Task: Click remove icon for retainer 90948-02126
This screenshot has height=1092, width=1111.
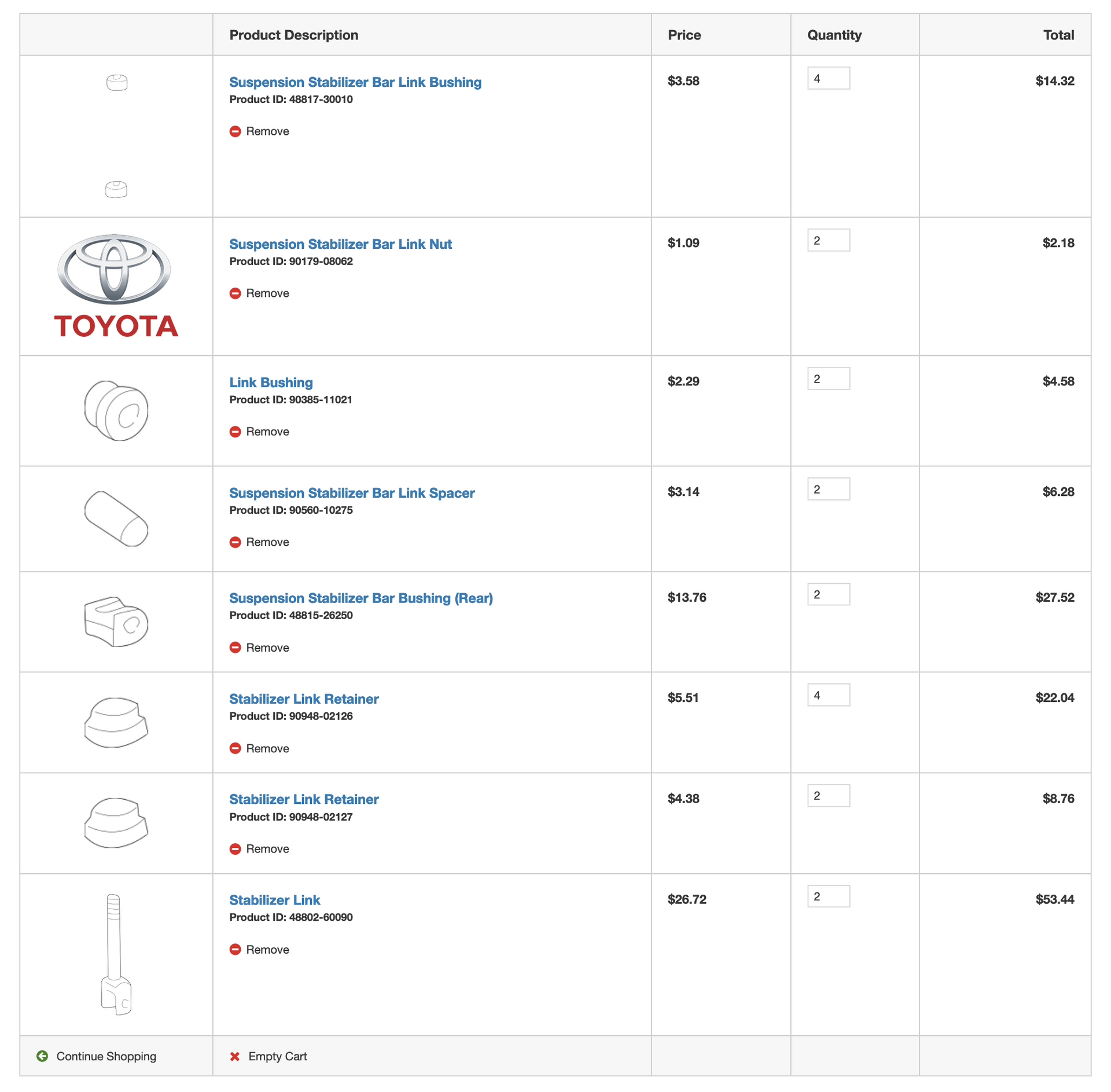Action: [x=235, y=748]
